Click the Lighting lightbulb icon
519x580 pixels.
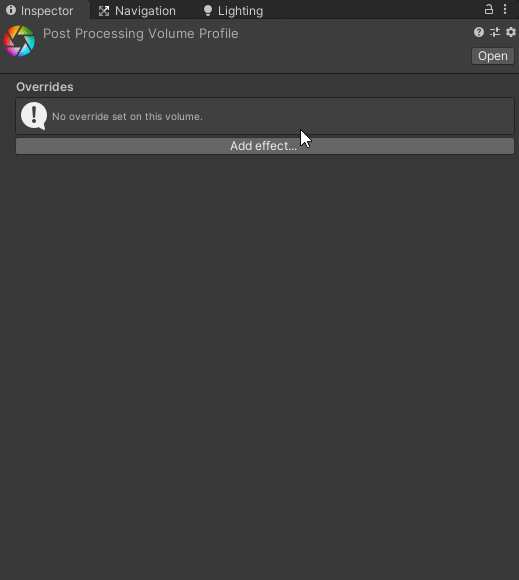pos(208,11)
